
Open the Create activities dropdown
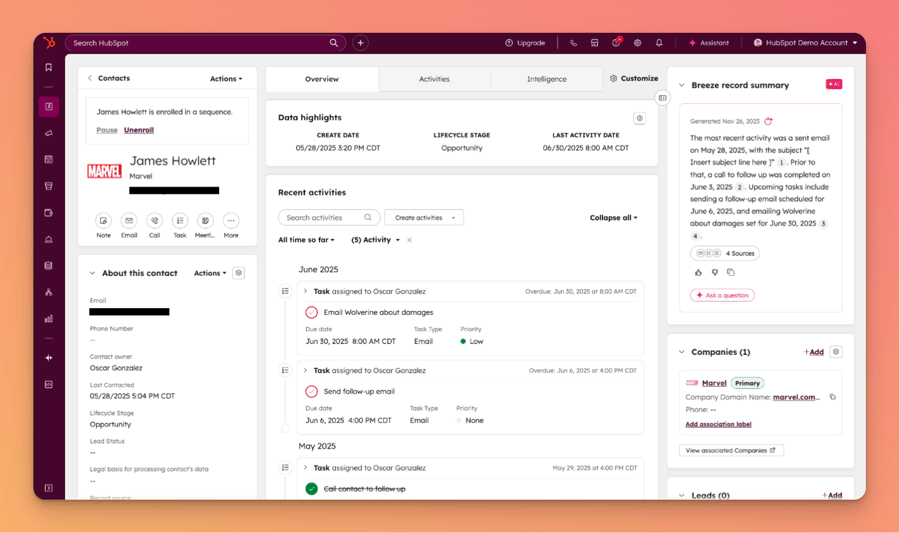(424, 217)
